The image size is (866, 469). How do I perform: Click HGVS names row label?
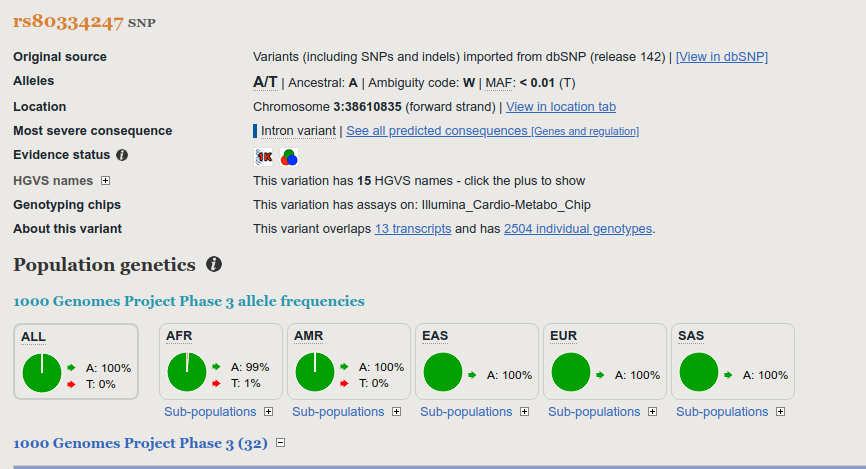tap(53, 181)
